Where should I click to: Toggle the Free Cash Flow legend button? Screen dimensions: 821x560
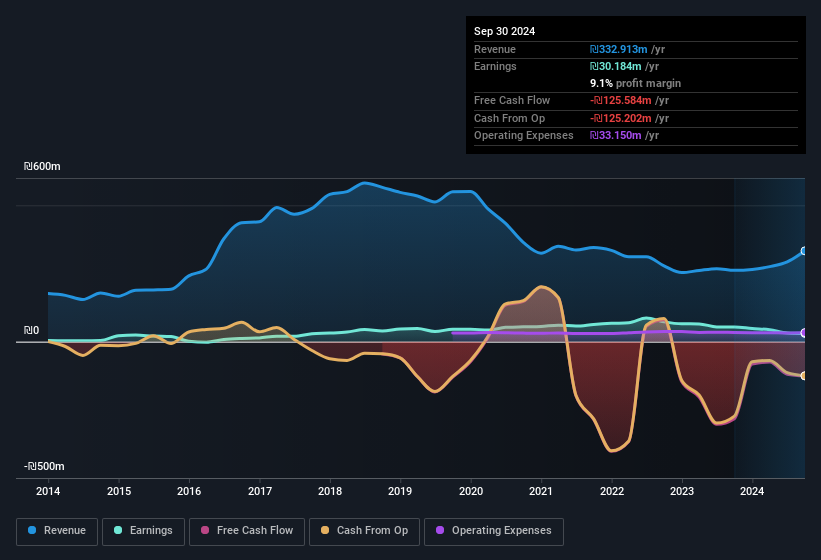[247, 532]
